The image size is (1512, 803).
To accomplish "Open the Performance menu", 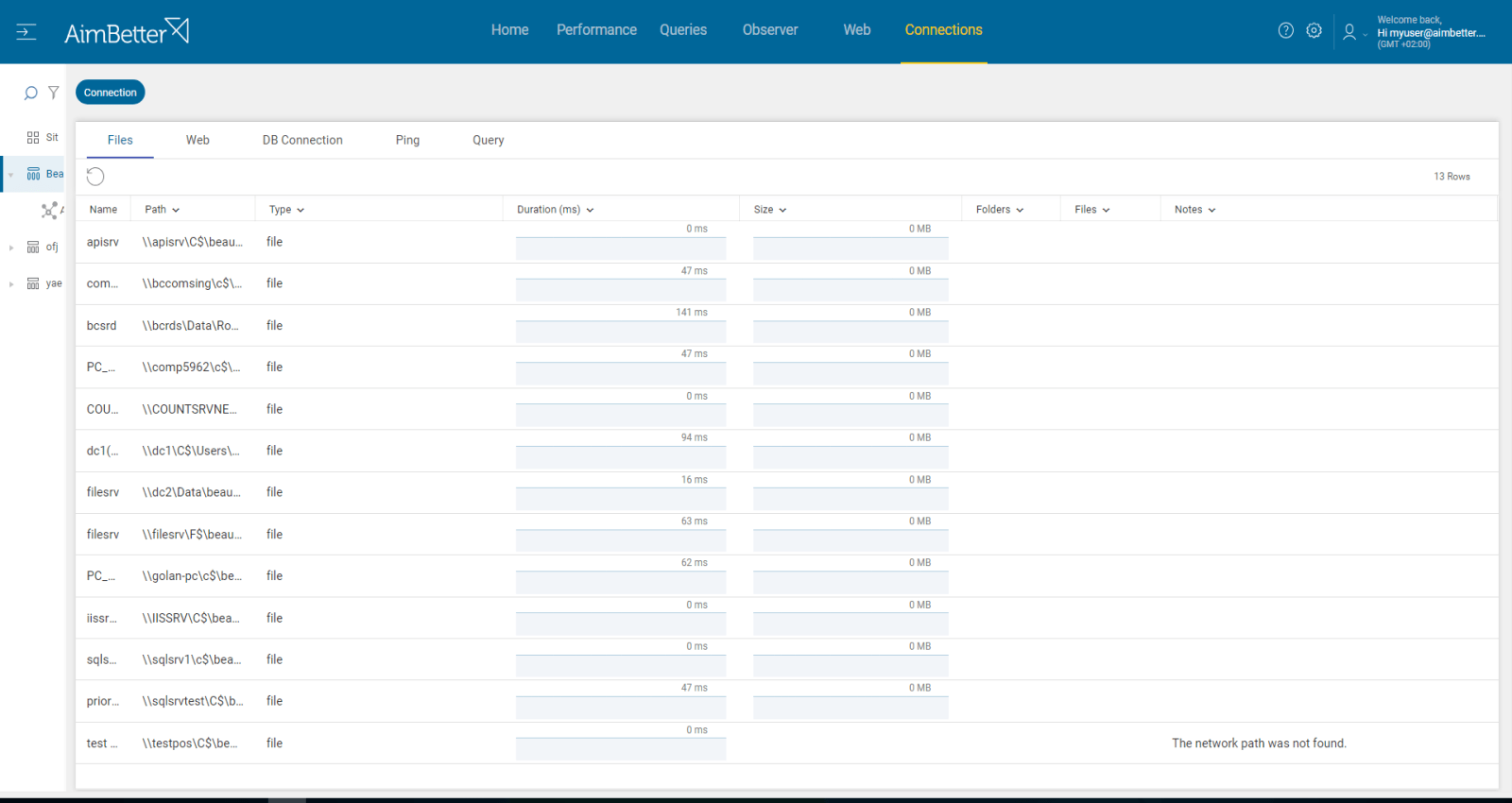I will (596, 30).
